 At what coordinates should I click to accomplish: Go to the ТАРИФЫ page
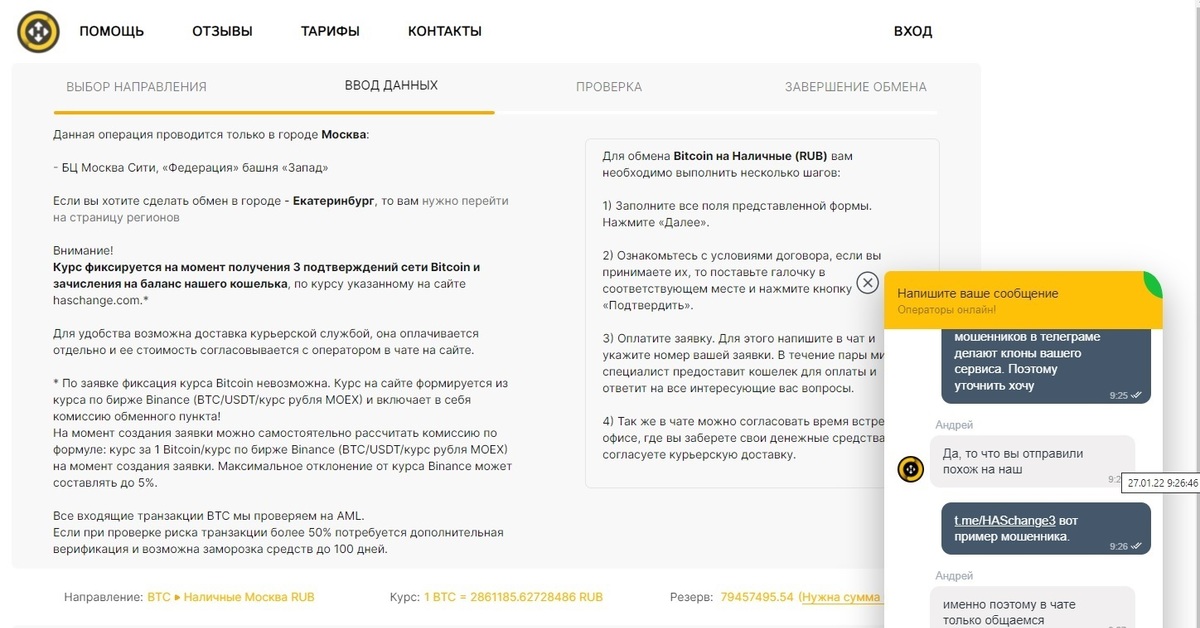pyautogui.click(x=330, y=31)
